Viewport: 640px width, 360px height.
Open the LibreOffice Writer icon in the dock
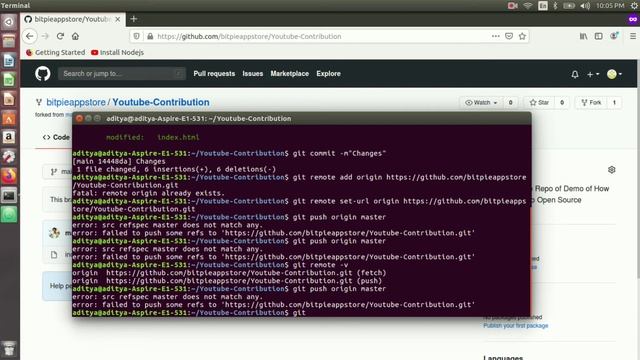click(x=9, y=60)
